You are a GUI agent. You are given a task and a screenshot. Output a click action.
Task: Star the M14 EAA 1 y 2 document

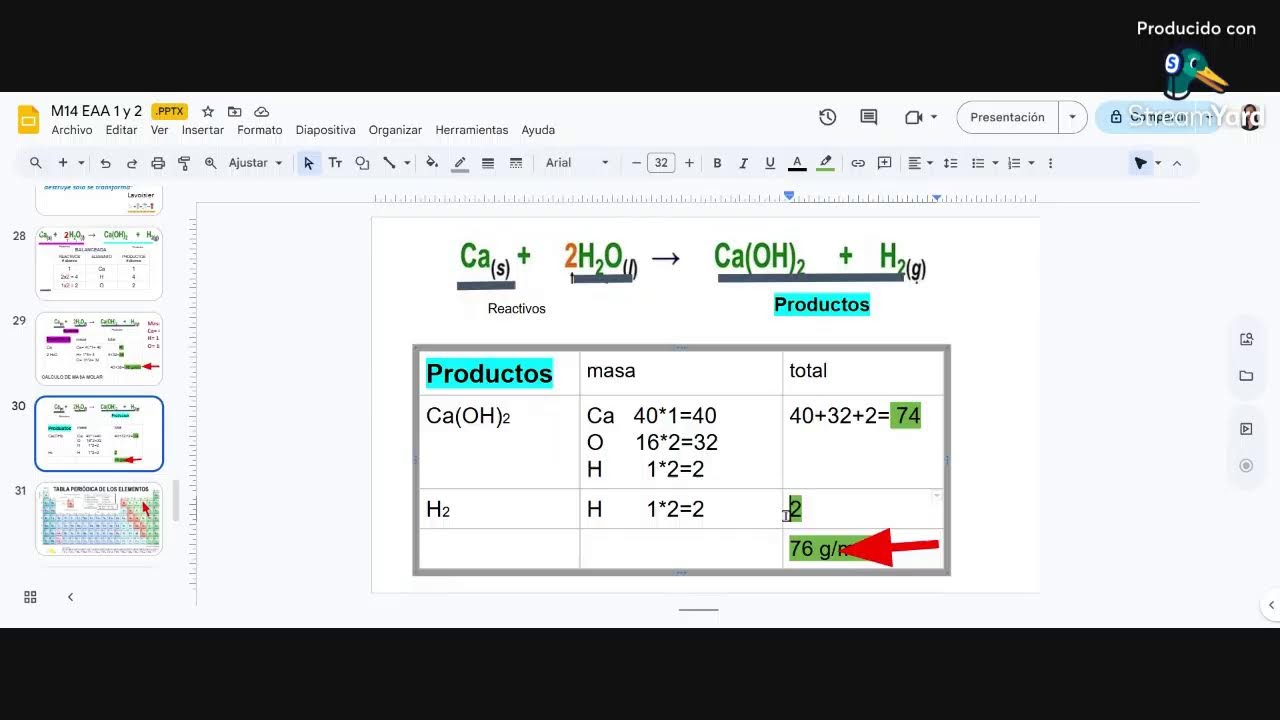click(x=208, y=111)
